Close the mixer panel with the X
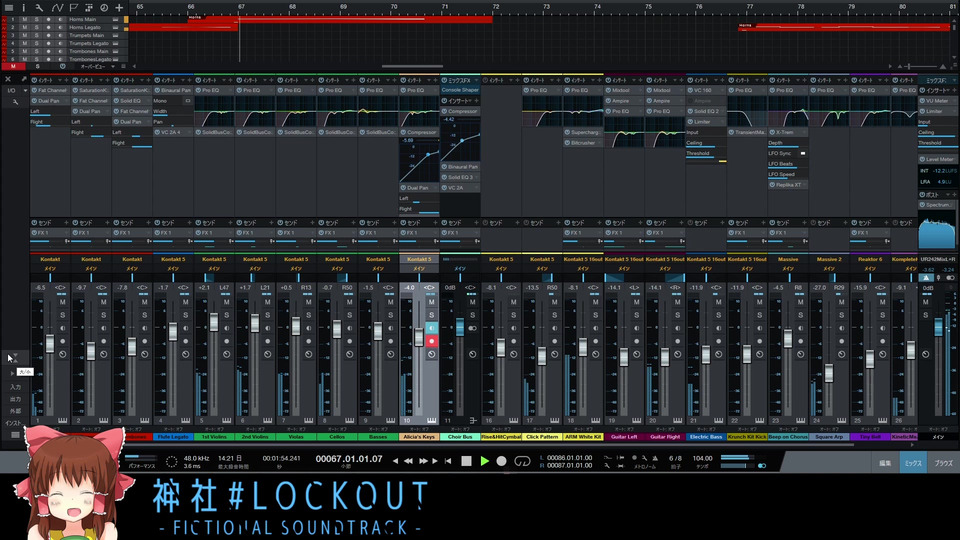The image size is (960, 540). [8, 79]
